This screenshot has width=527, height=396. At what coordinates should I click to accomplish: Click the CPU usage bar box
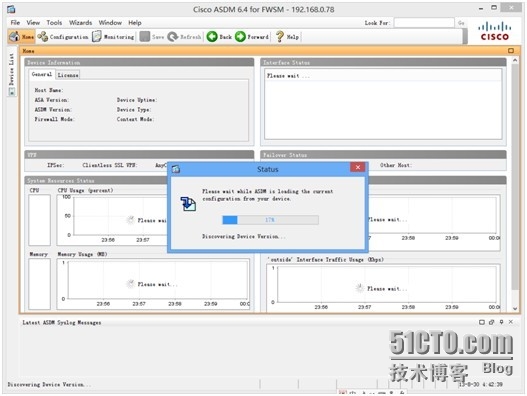click(x=39, y=220)
